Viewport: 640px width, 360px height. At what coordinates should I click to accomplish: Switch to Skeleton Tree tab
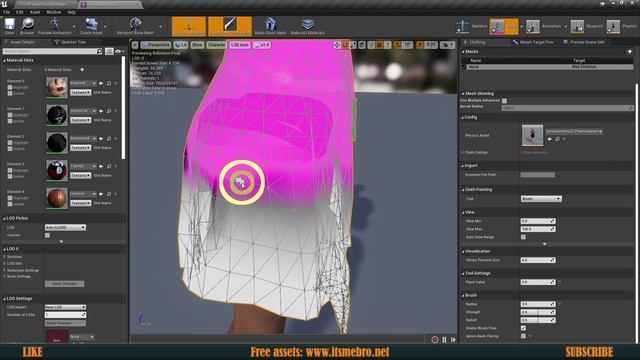[x=70, y=42]
